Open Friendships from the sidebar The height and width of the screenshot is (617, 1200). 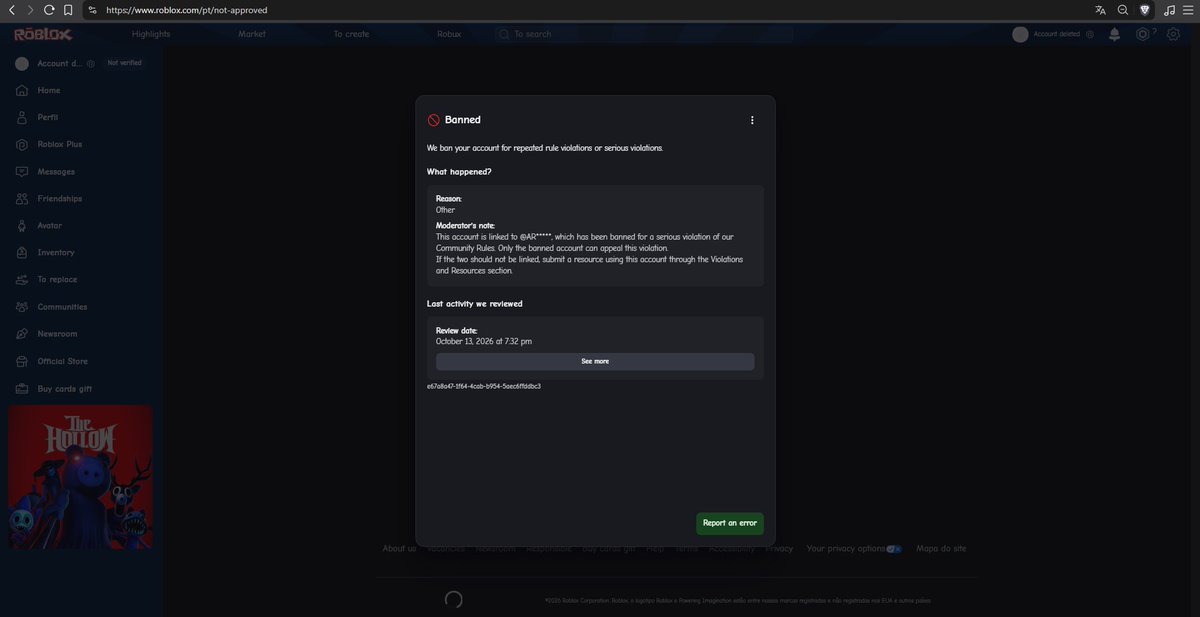click(x=60, y=199)
